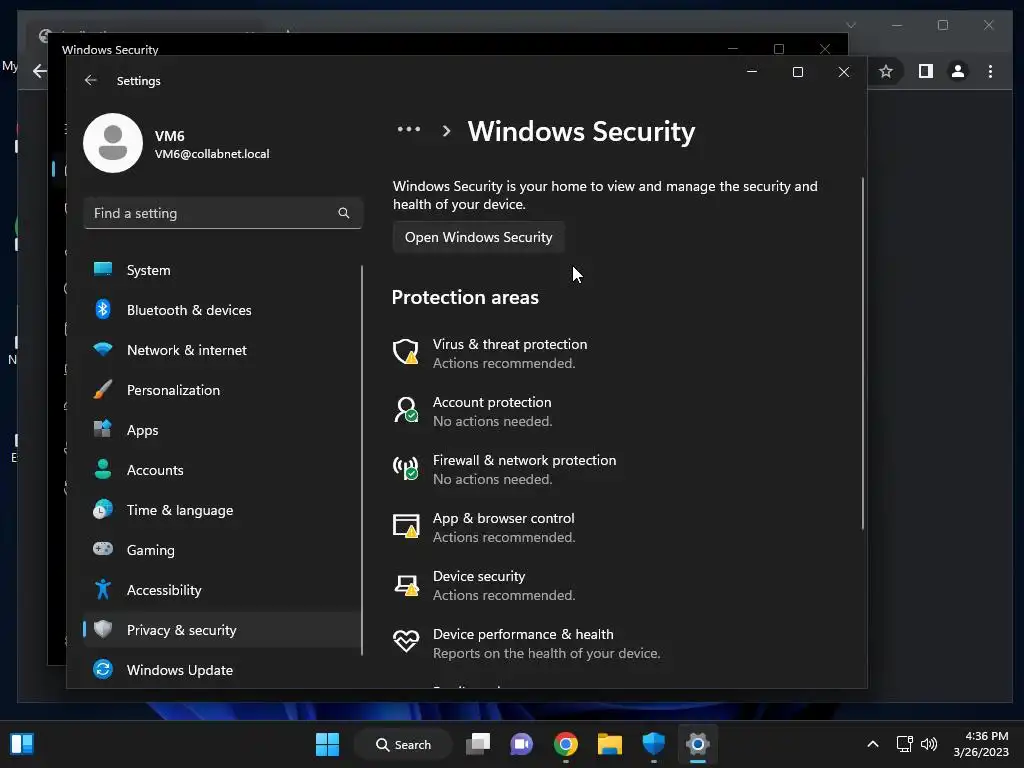
Task: Open Task View from taskbar
Action: 478,744
